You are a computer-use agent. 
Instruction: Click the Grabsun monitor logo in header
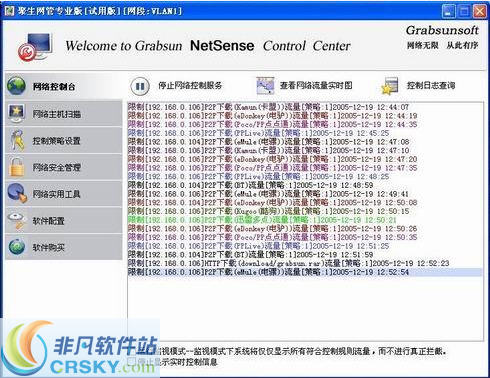[x=35, y=47]
